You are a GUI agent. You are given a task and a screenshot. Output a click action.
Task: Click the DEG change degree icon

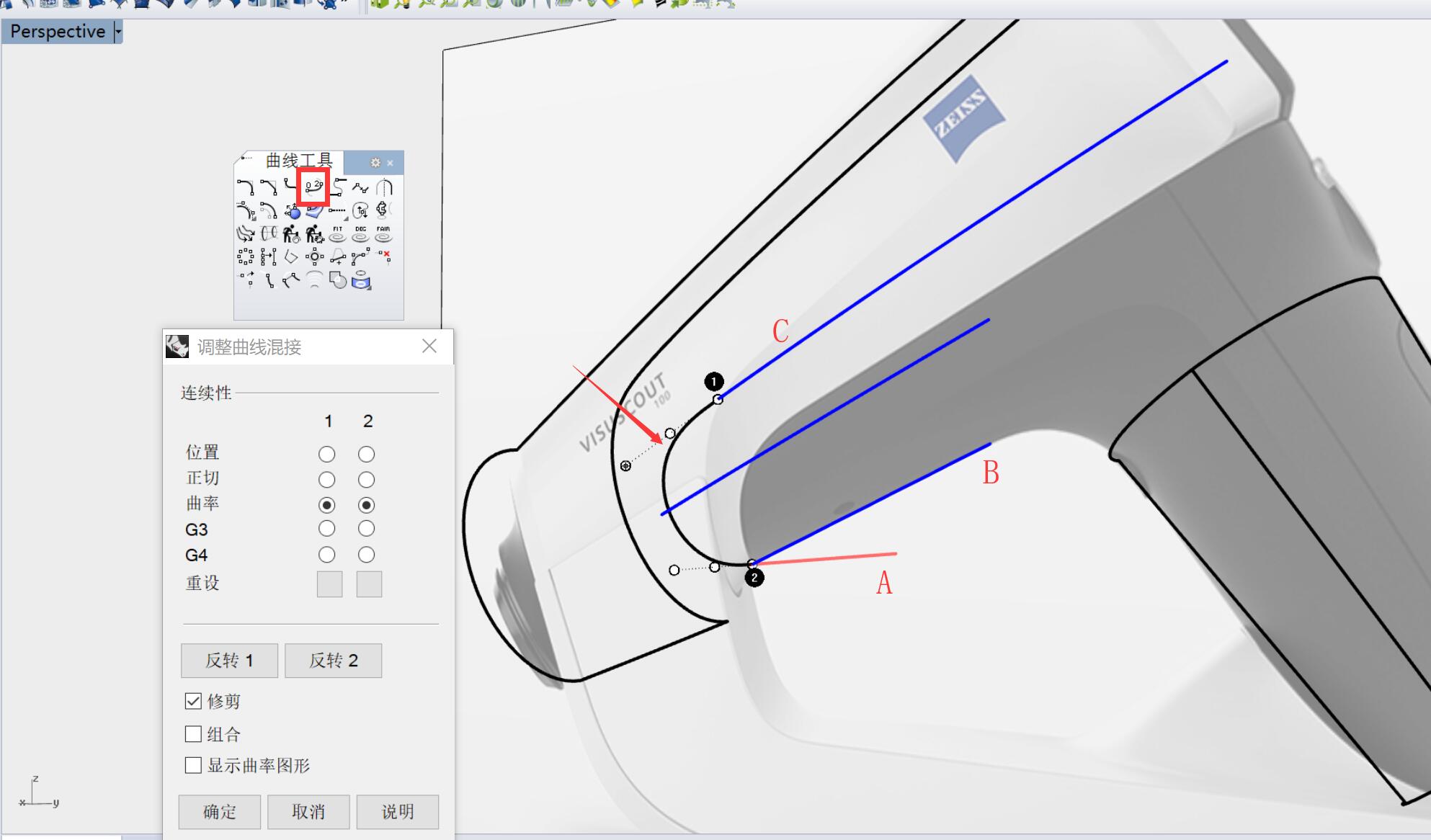click(x=360, y=234)
